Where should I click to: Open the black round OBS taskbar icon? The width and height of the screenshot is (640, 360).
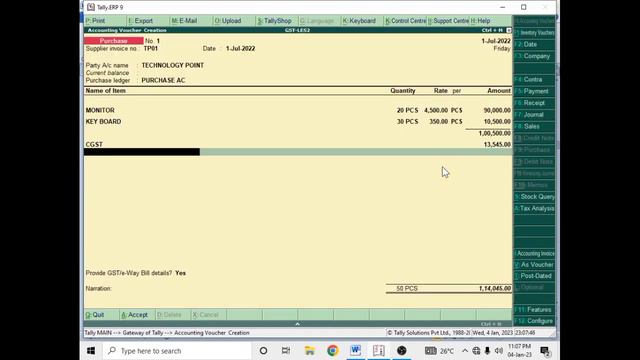[402, 351]
